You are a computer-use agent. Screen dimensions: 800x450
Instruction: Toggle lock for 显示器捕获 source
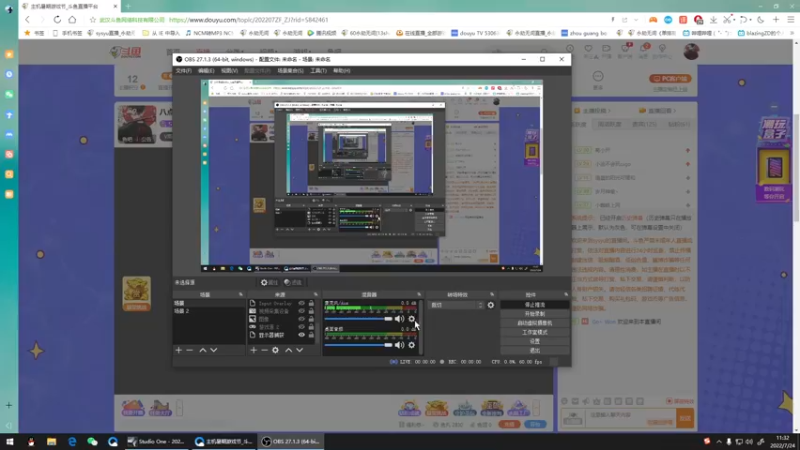(x=311, y=335)
